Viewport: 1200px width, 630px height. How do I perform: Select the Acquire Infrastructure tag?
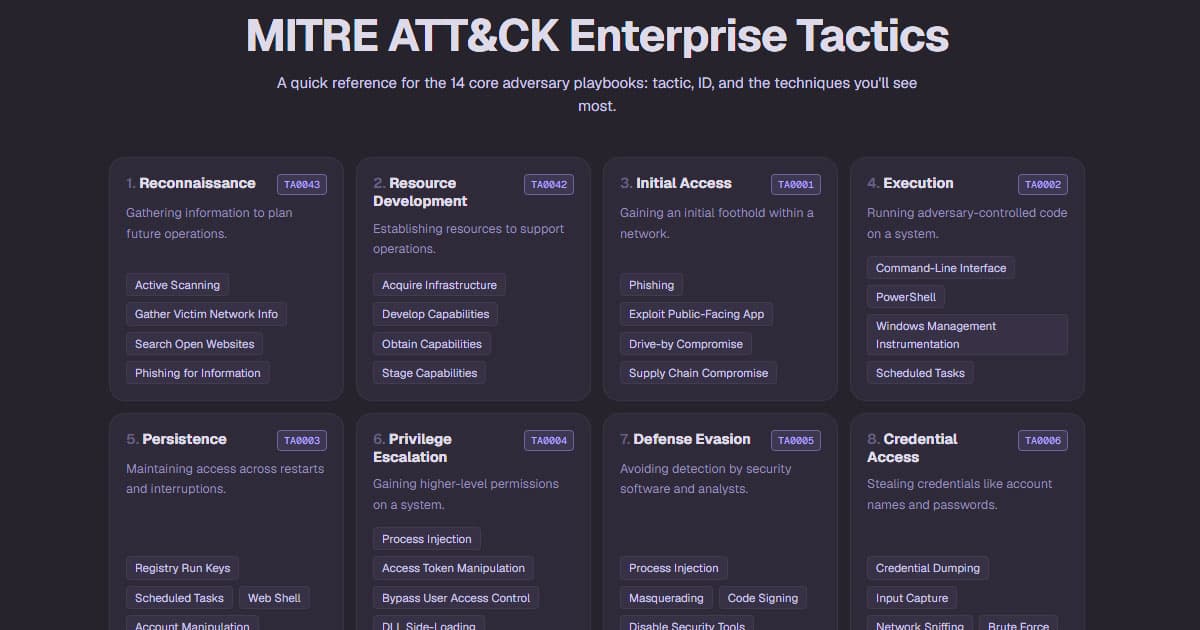click(439, 285)
